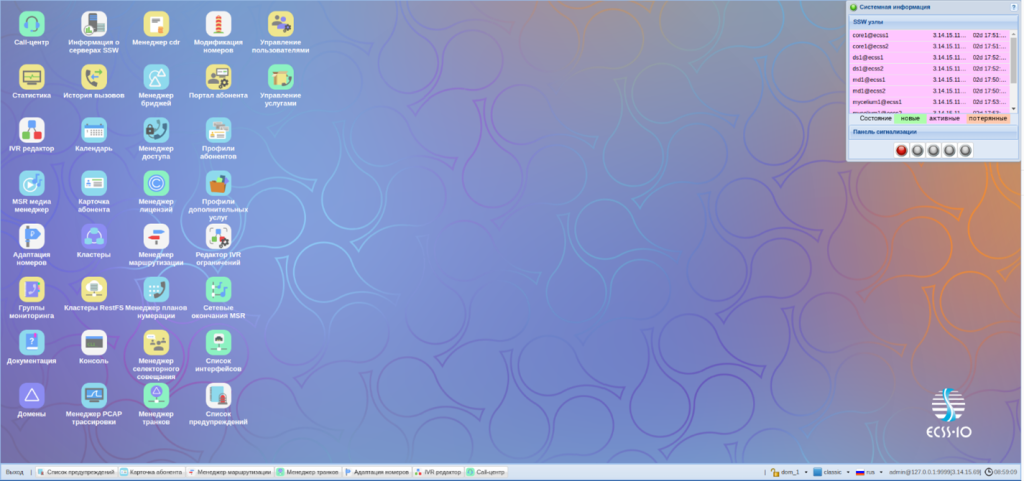Click help button in Системная информация
1024x481 pixels.
point(1014,7)
